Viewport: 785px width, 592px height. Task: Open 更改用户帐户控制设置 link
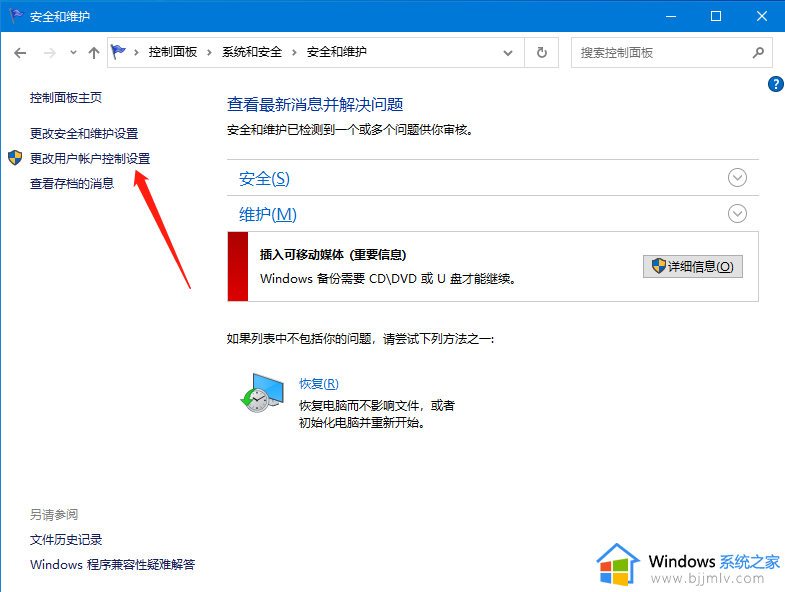[x=90, y=159]
